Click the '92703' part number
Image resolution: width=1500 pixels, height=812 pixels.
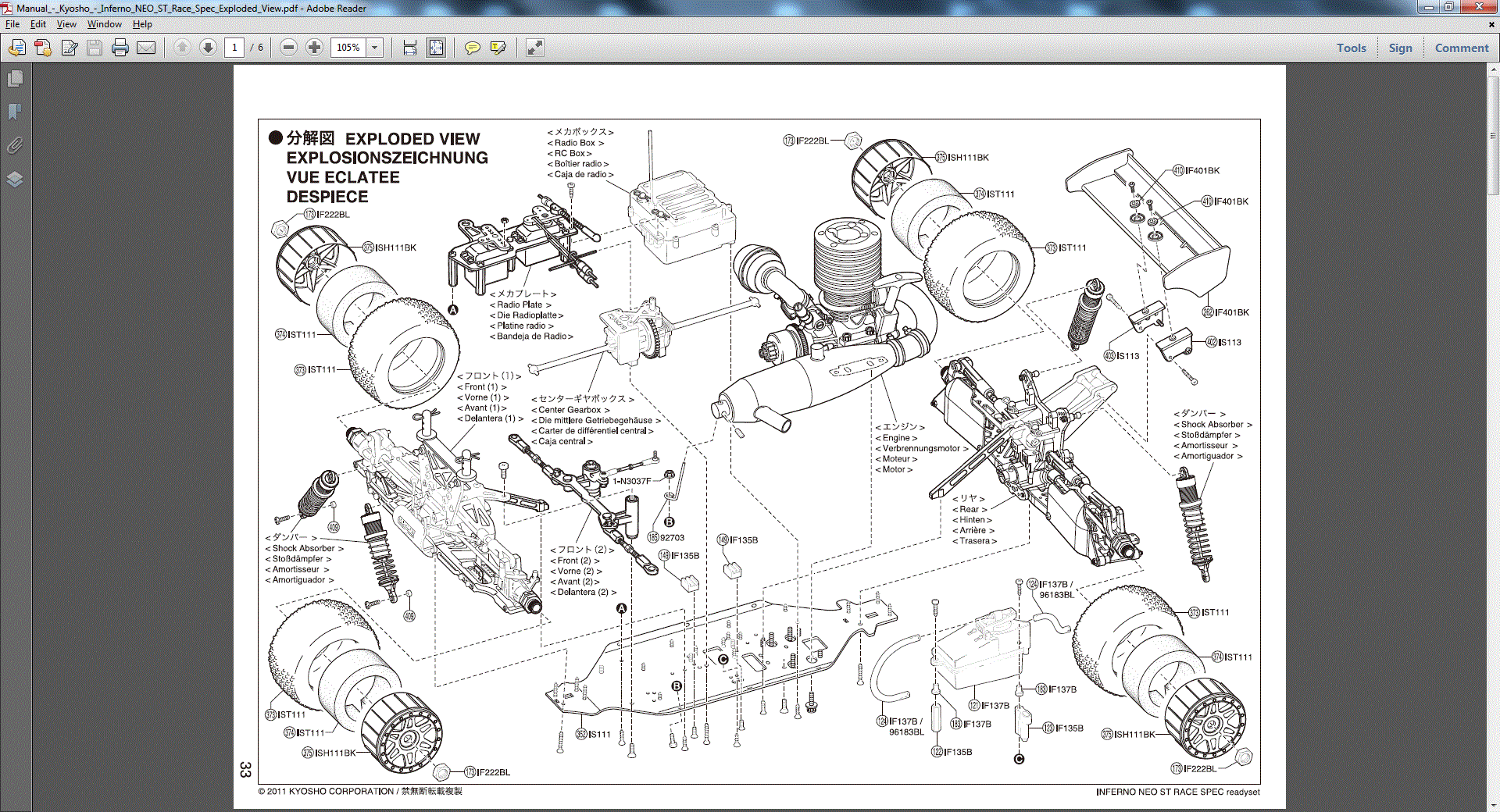[x=672, y=537]
